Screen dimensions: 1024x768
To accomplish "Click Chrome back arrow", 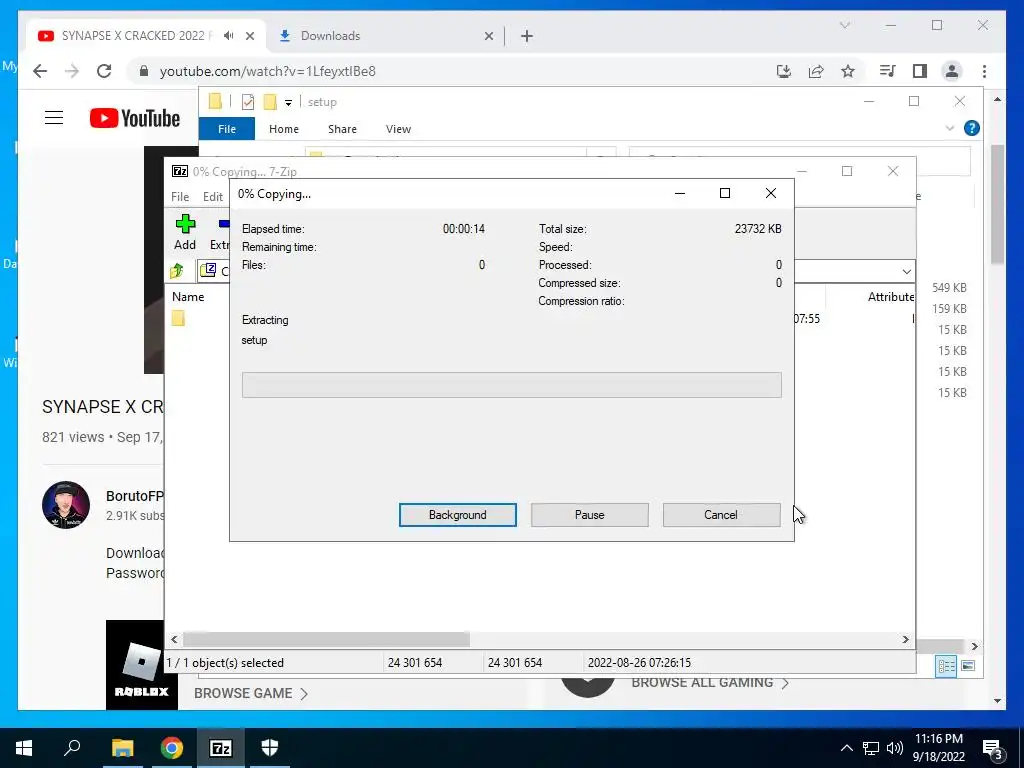I will click(40, 71).
